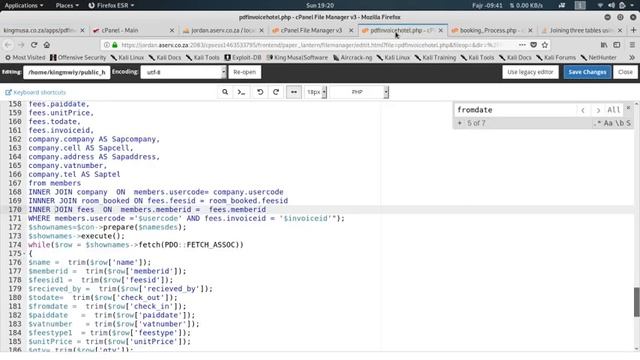640x360 pixels.
Task: Redo the last undone editor change
Action: pos(276,92)
